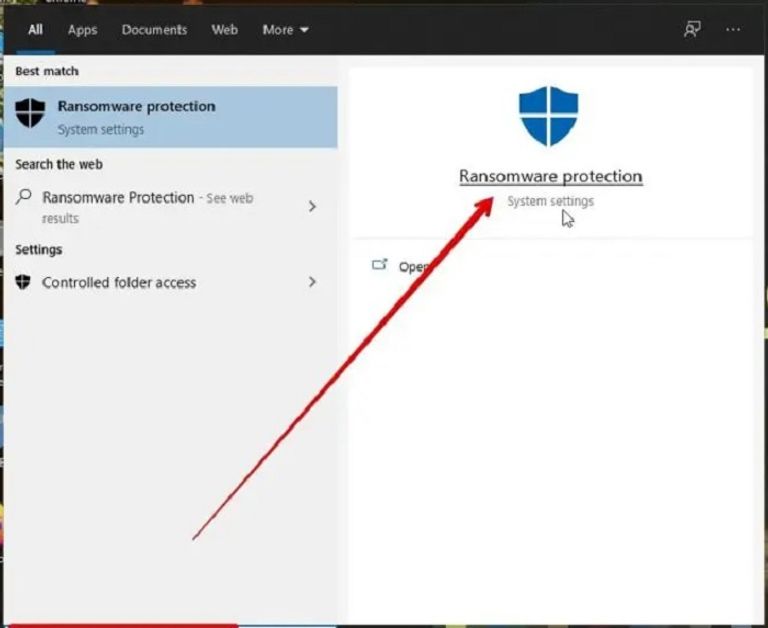The image size is (768, 628).
Task: Open the Controlled folder access setting
Action: tap(119, 283)
